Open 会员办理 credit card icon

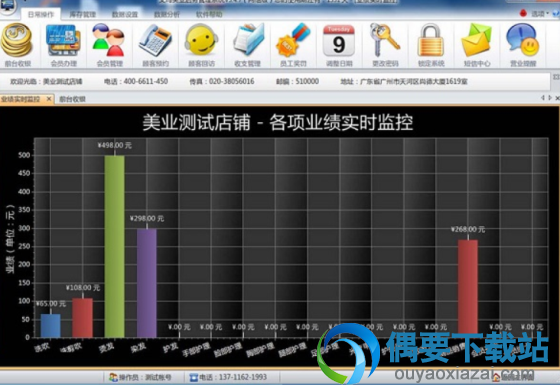pyautogui.click(x=63, y=41)
